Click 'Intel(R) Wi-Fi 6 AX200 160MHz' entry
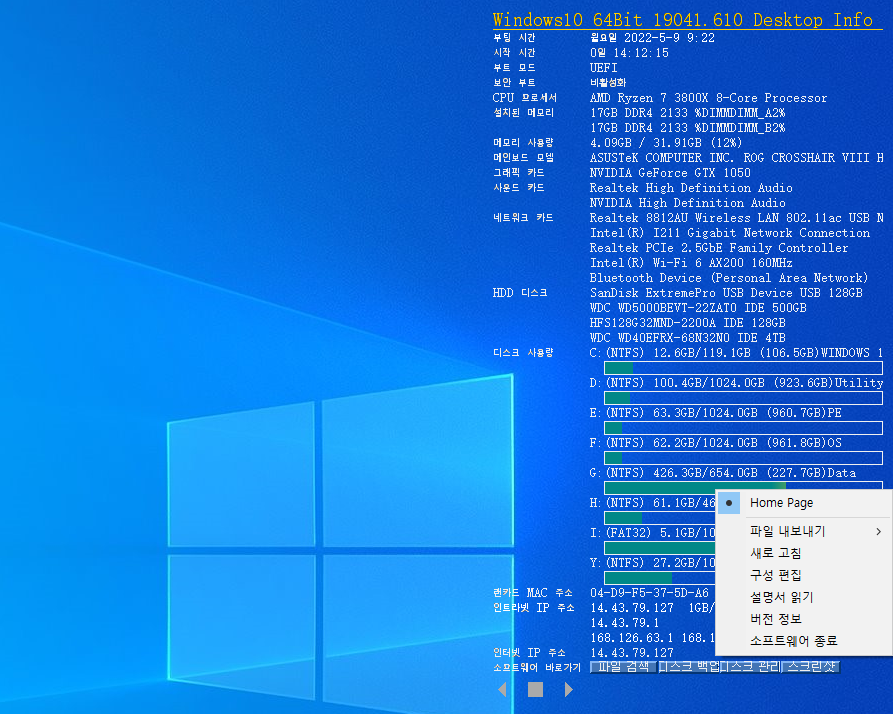The height and width of the screenshot is (714, 893). [691, 263]
